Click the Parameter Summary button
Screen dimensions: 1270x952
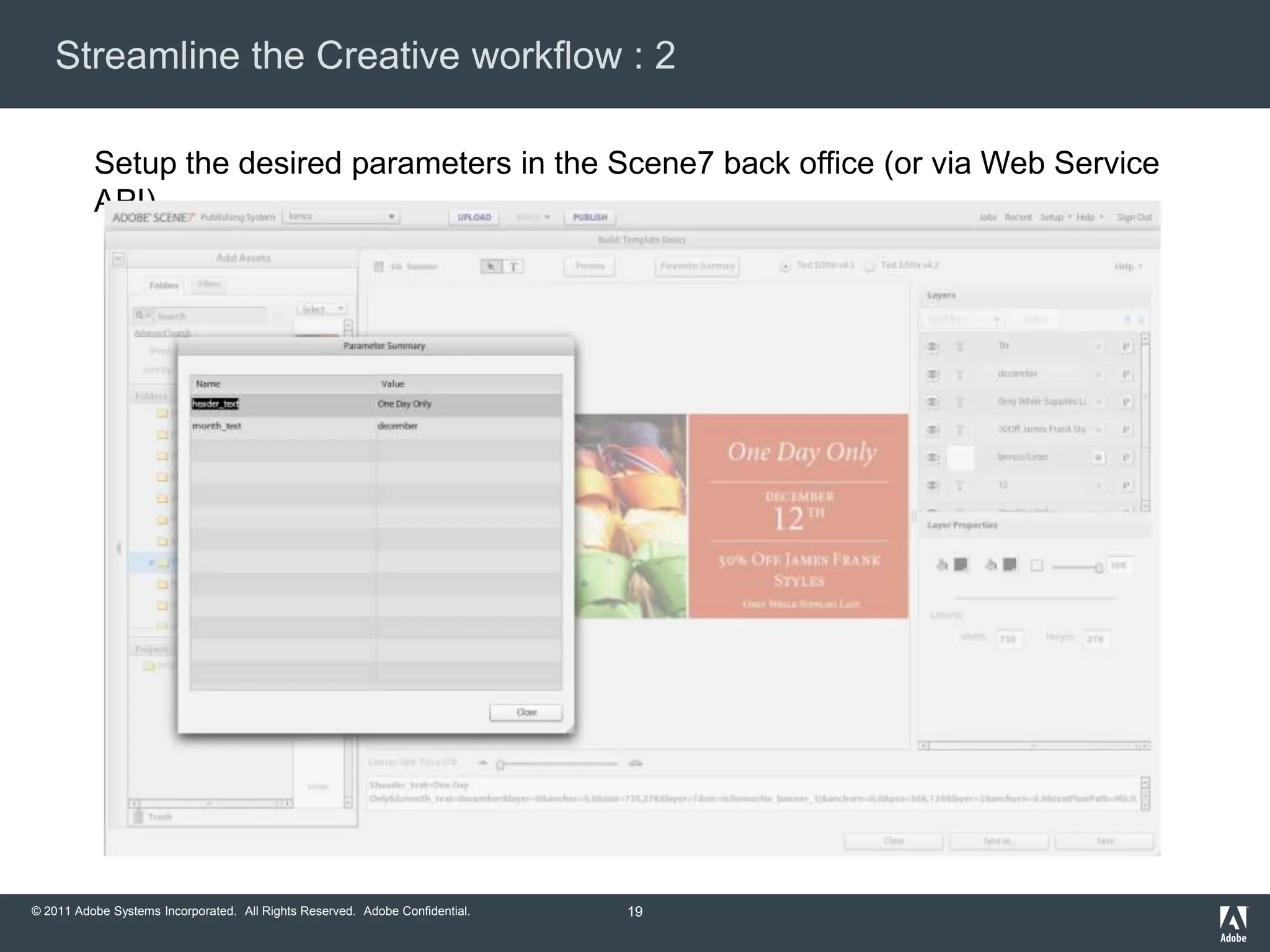tap(697, 267)
